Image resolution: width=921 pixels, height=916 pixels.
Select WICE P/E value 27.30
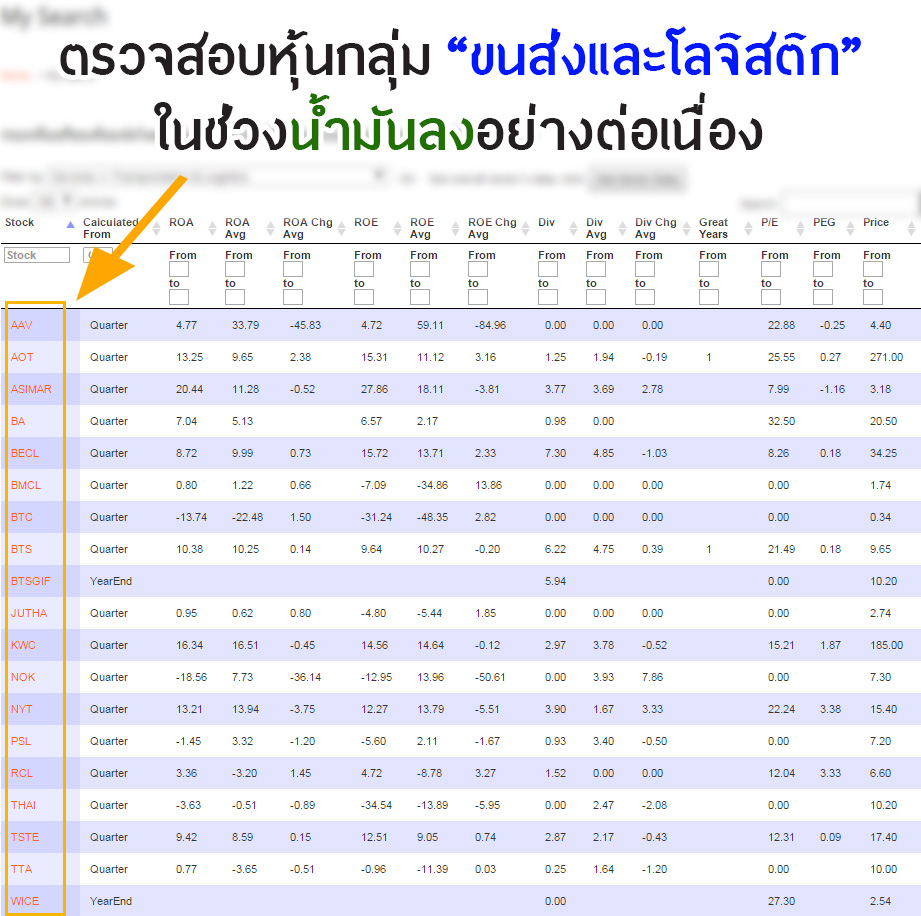click(781, 901)
